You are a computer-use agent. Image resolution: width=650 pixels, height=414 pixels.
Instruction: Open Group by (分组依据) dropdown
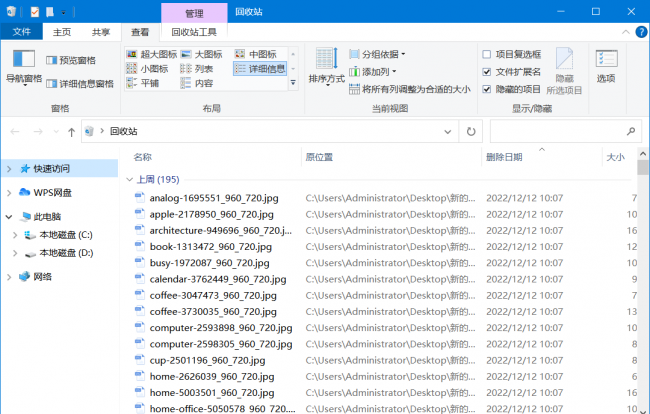pyautogui.click(x=377, y=54)
